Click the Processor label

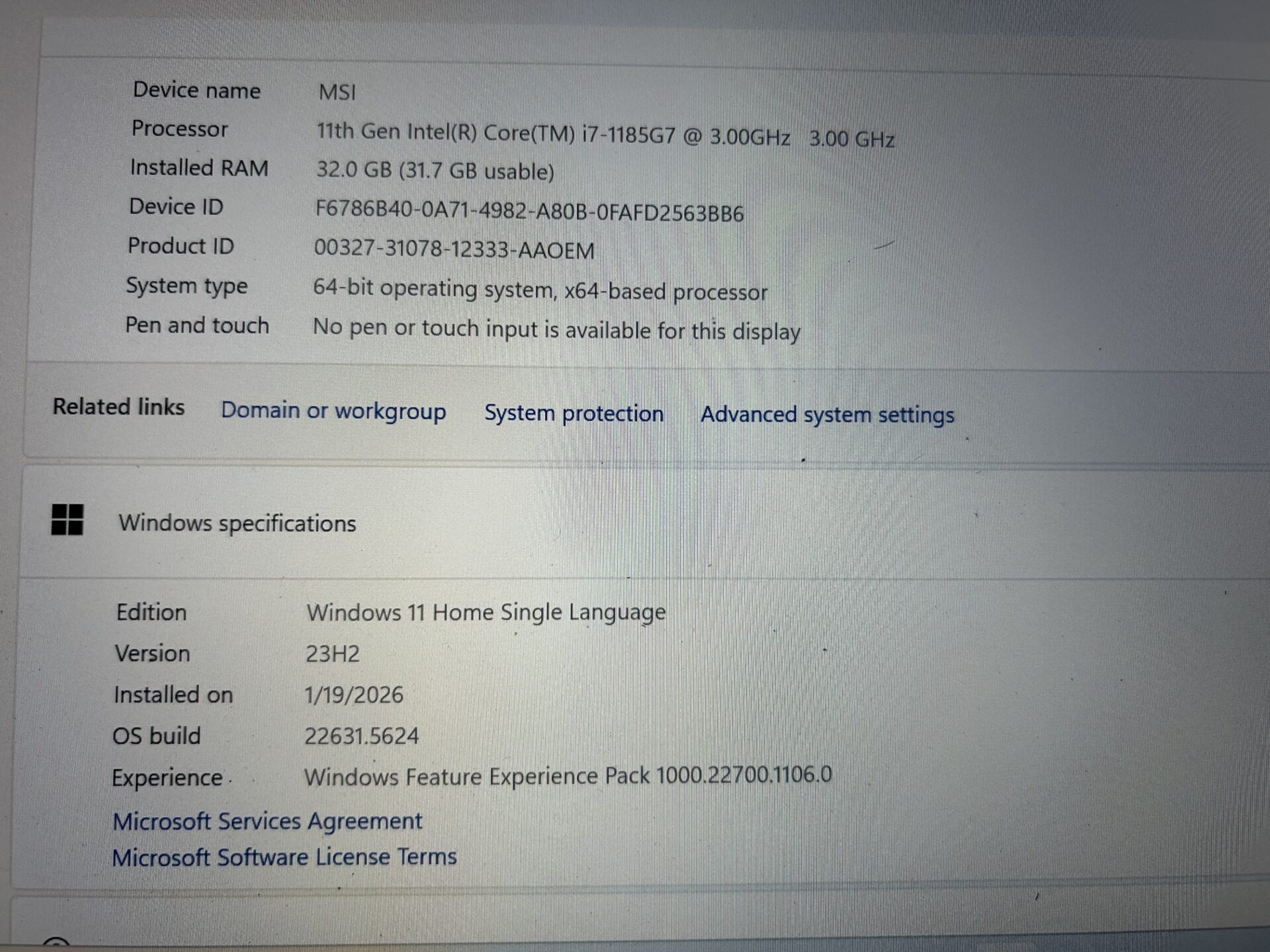[180, 128]
